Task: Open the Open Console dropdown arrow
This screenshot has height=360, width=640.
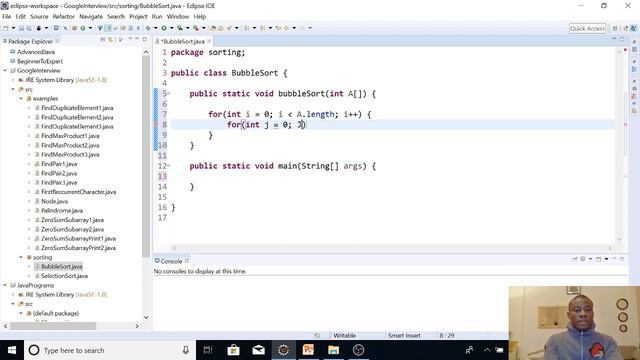Action: coord(606,259)
